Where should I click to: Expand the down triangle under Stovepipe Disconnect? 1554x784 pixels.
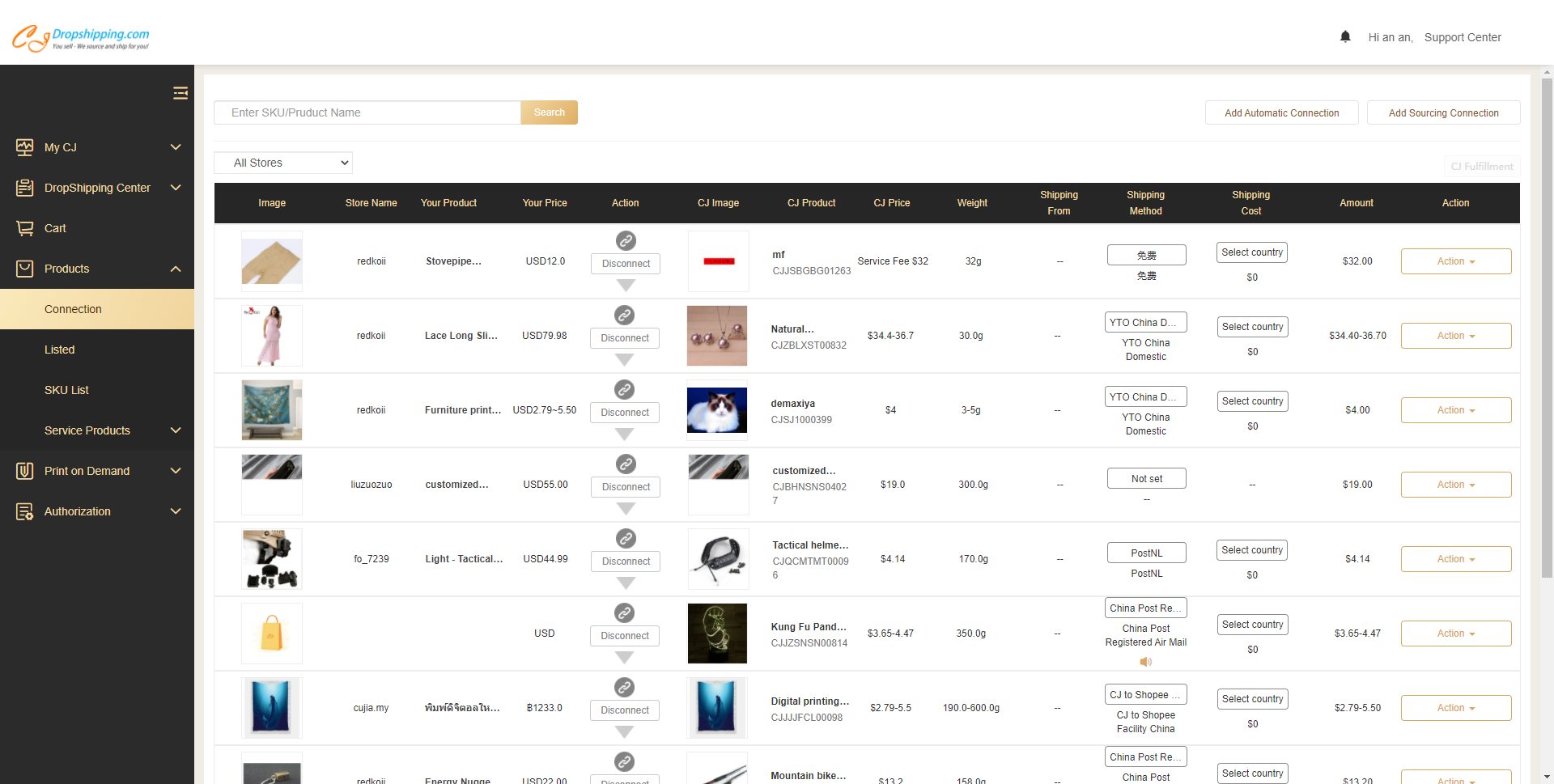626,285
